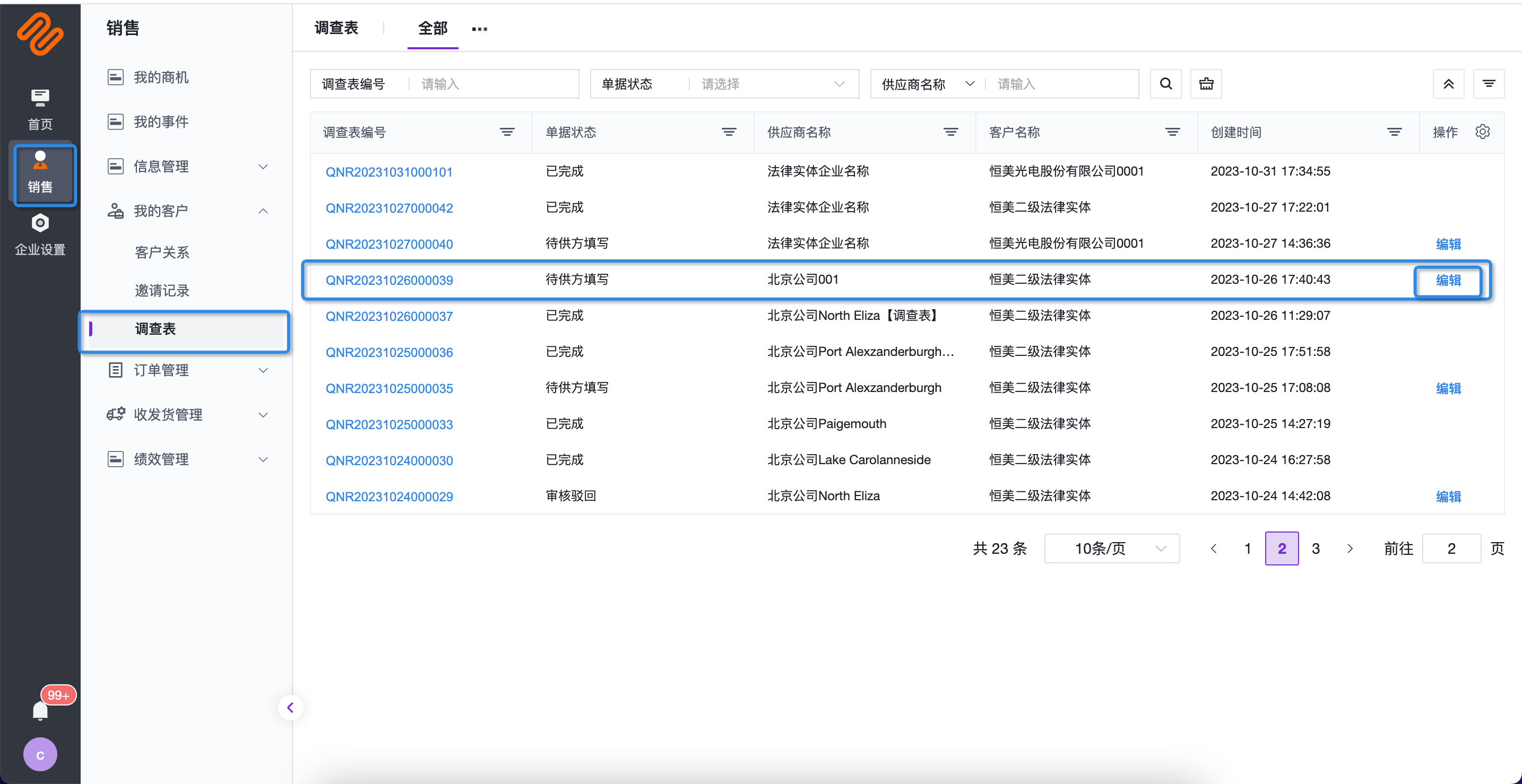Open the 调查表编号 column filter icon
This screenshot has width=1522, height=784.
coord(507,132)
